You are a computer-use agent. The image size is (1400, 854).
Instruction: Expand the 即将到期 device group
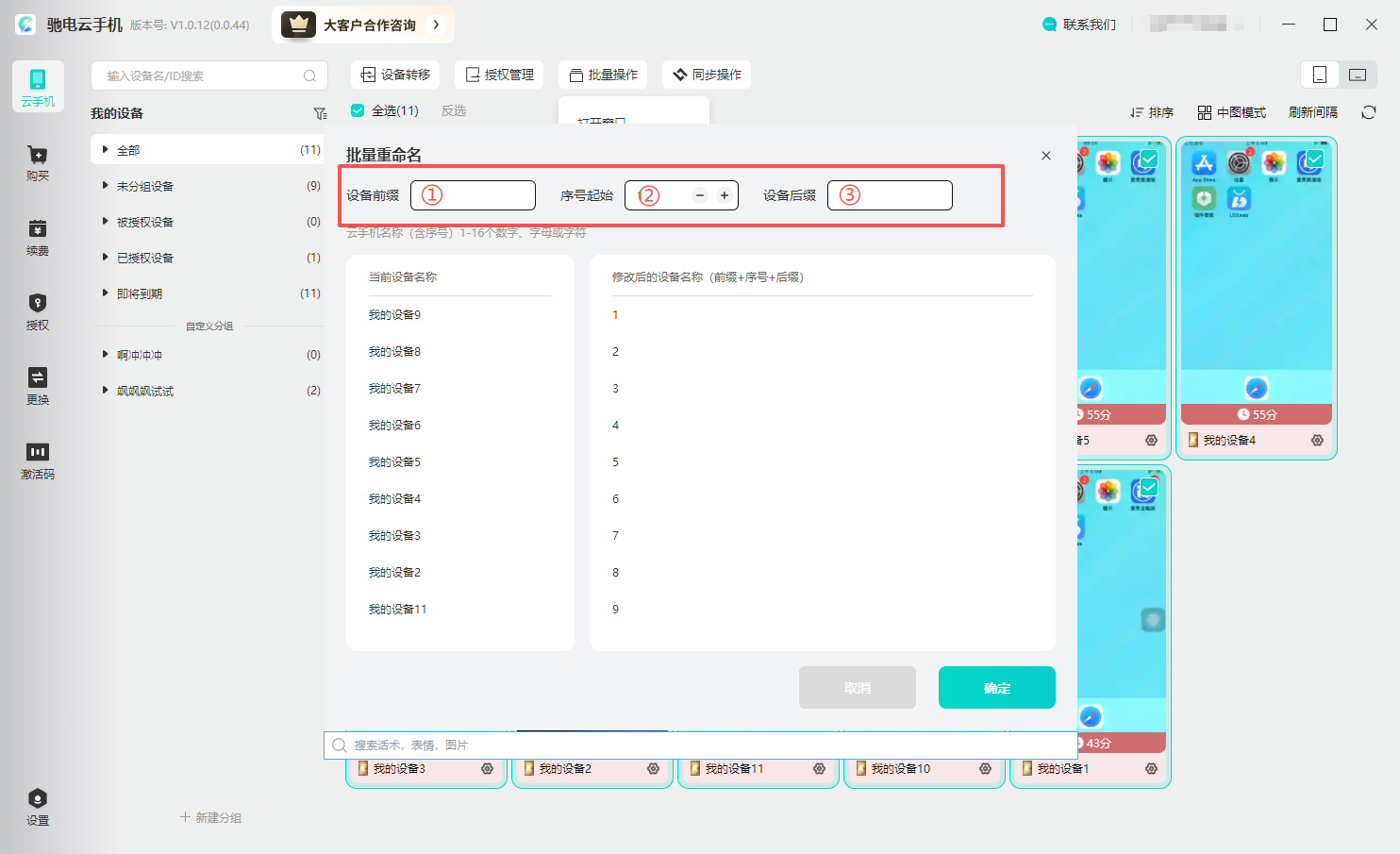(x=106, y=293)
